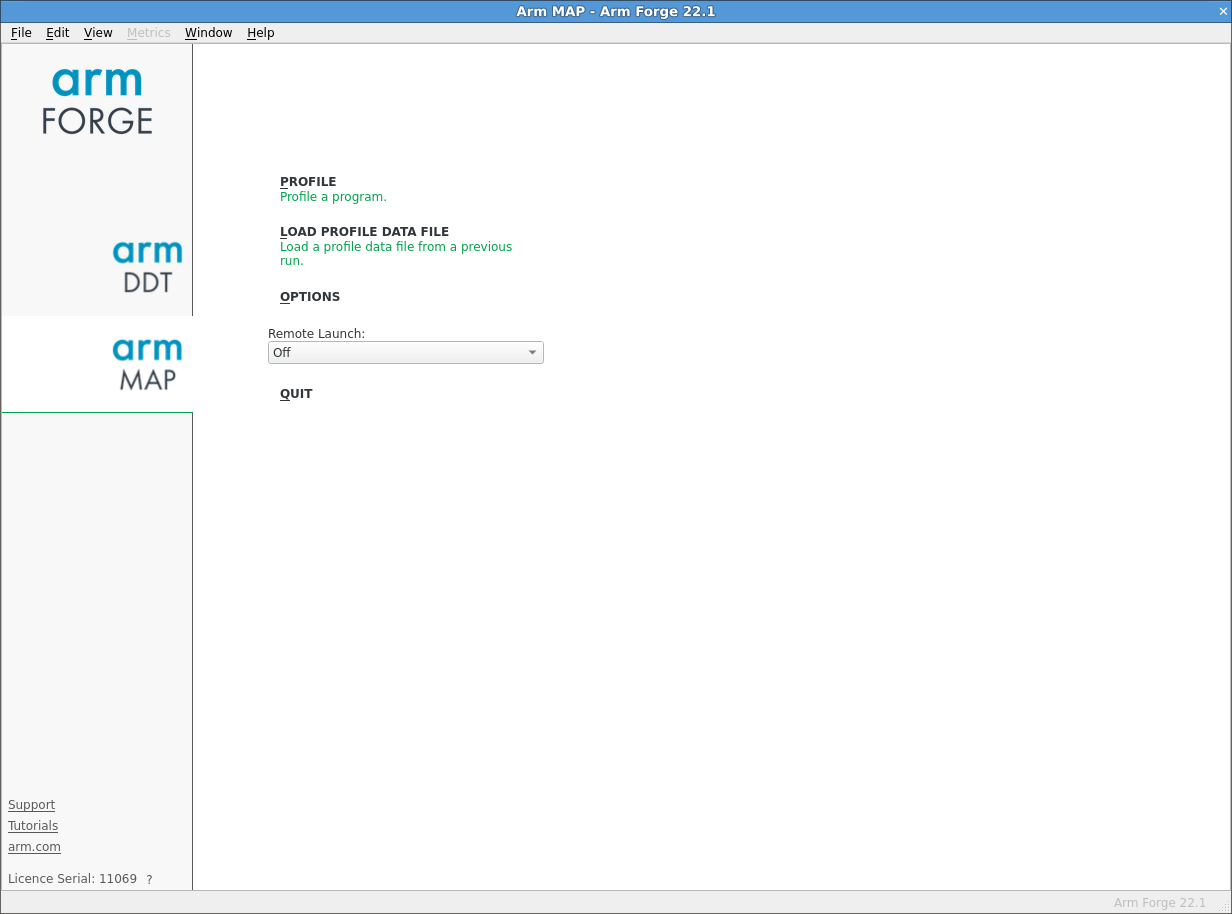Open the Tutorials link
The image size is (1232, 914).
[33, 826]
